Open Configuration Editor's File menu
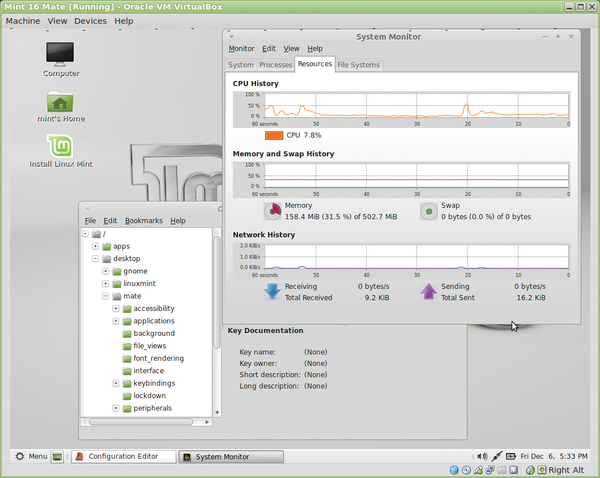The height and width of the screenshot is (478, 600). click(x=90, y=221)
